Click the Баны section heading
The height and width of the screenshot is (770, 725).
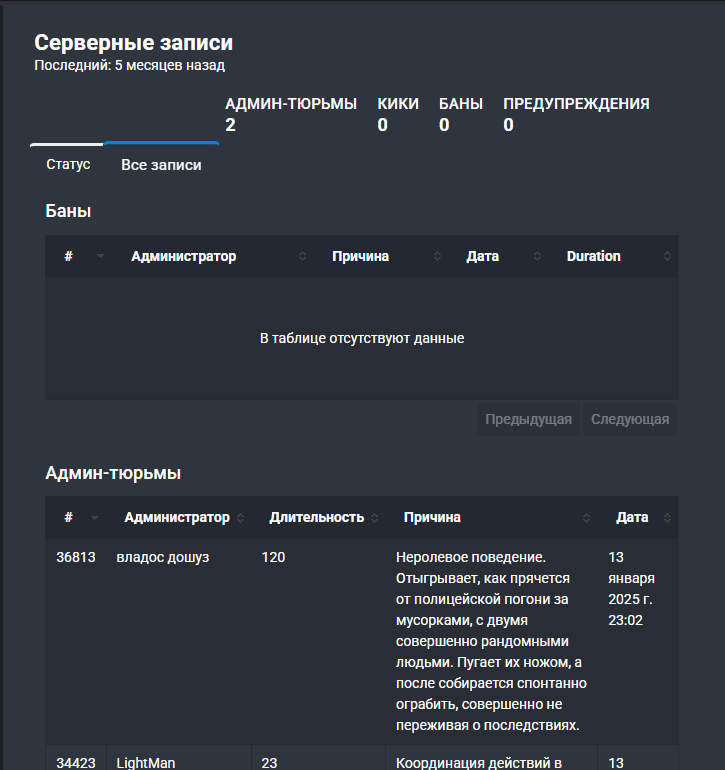pos(68,211)
